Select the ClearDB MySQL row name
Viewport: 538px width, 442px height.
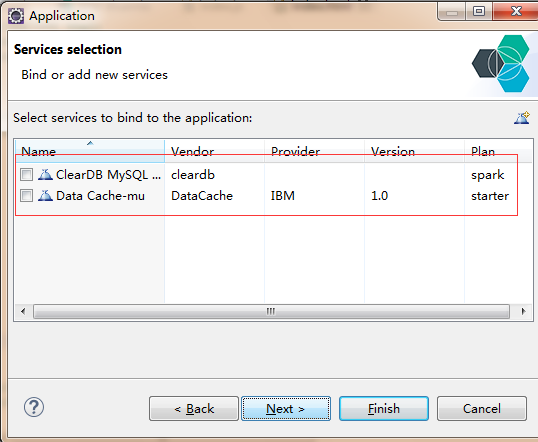pos(108,175)
